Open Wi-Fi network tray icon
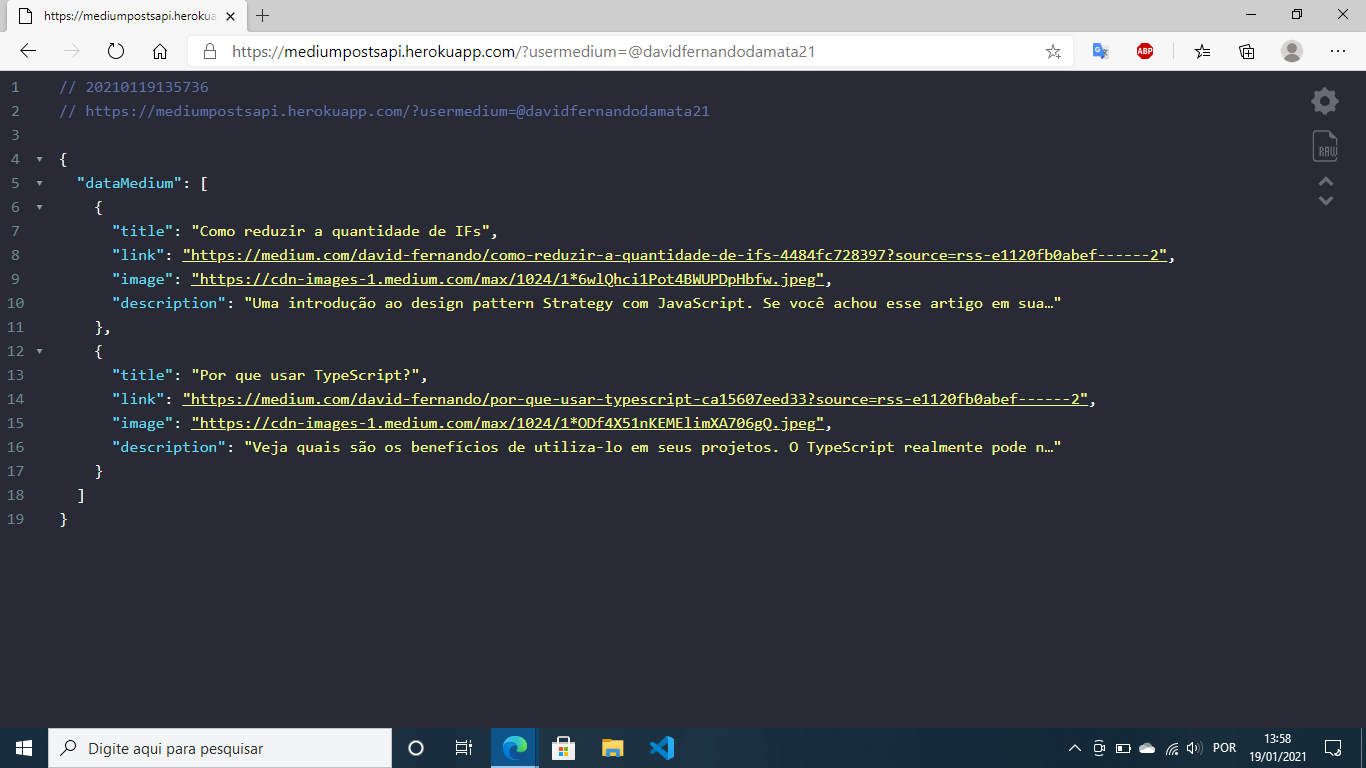Screen dimensions: 1366x768 pyautogui.click(x=1172, y=748)
